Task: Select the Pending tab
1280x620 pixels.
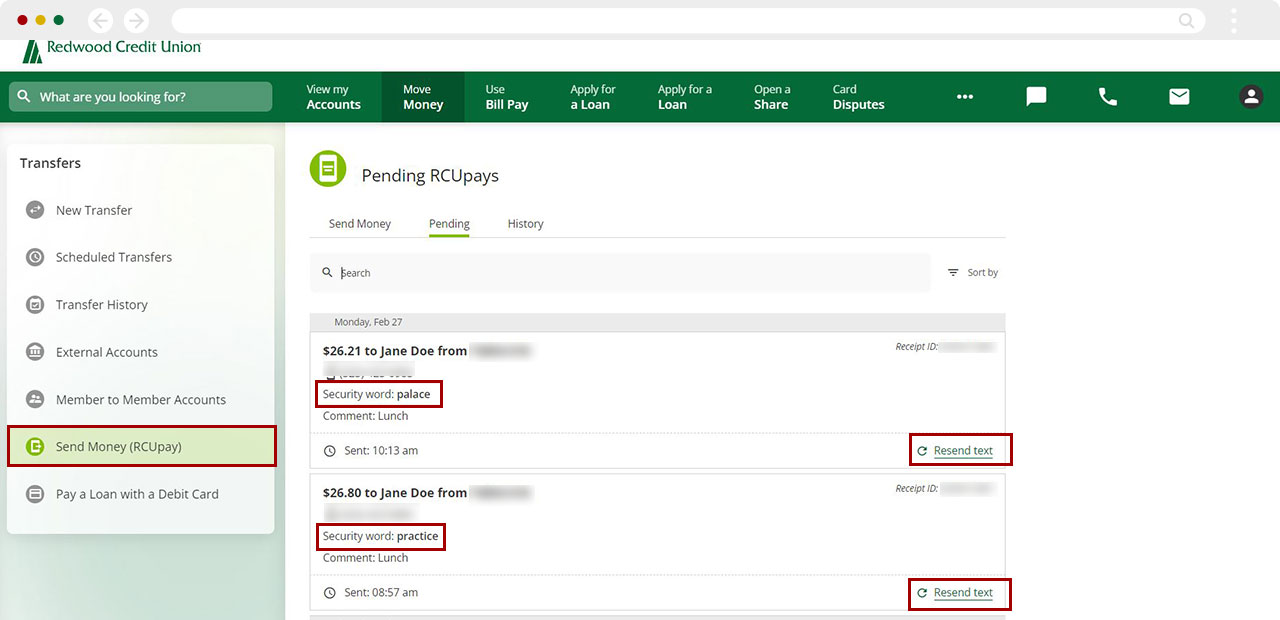Action: pyautogui.click(x=449, y=224)
